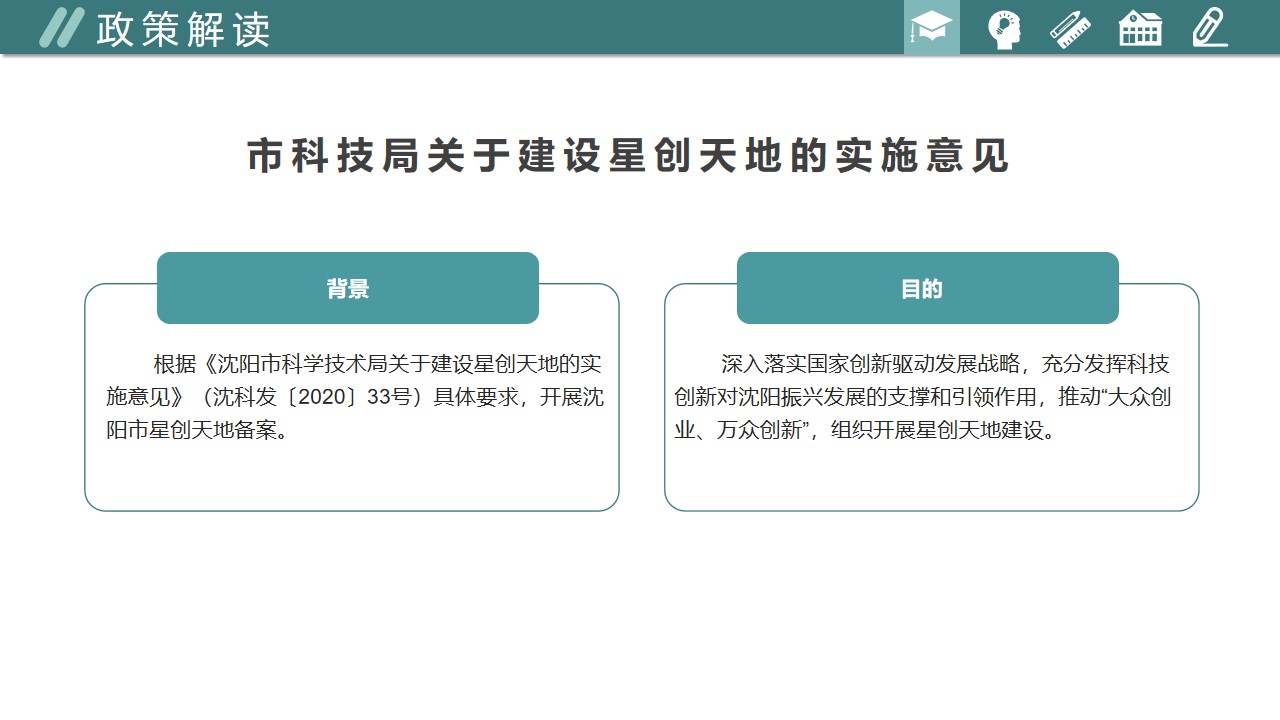The width and height of the screenshot is (1280, 720).
Task: Click the 背景 label button
Action: click(x=348, y=288)
